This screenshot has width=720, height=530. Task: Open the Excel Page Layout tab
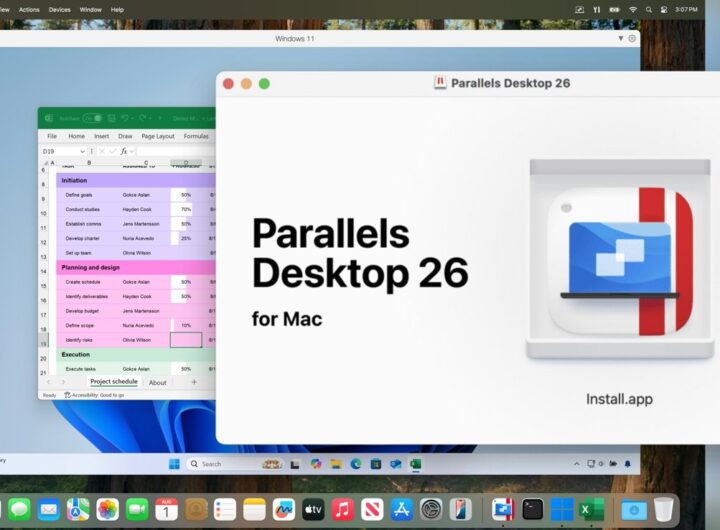click(x=158, y=136)
